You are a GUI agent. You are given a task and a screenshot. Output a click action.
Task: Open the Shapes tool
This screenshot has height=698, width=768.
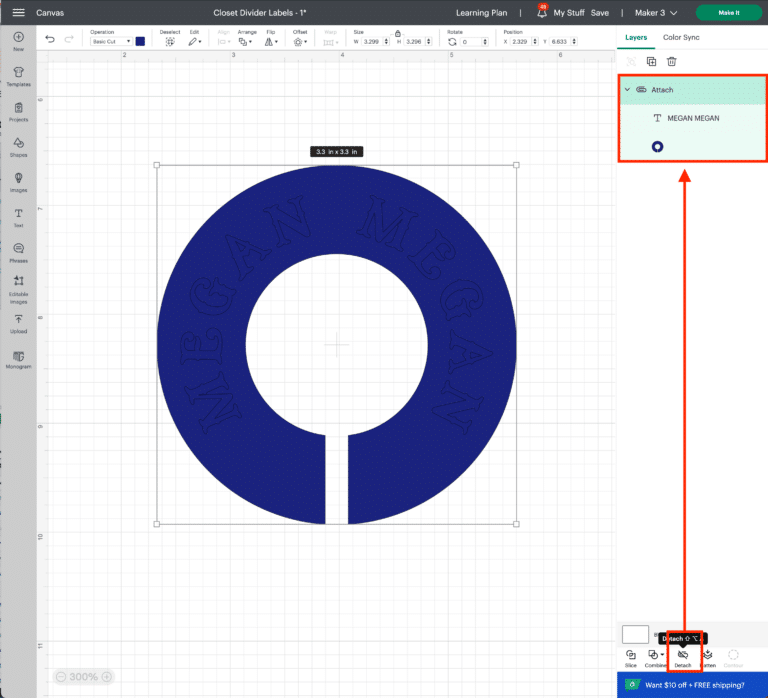[x=18, y=146]
